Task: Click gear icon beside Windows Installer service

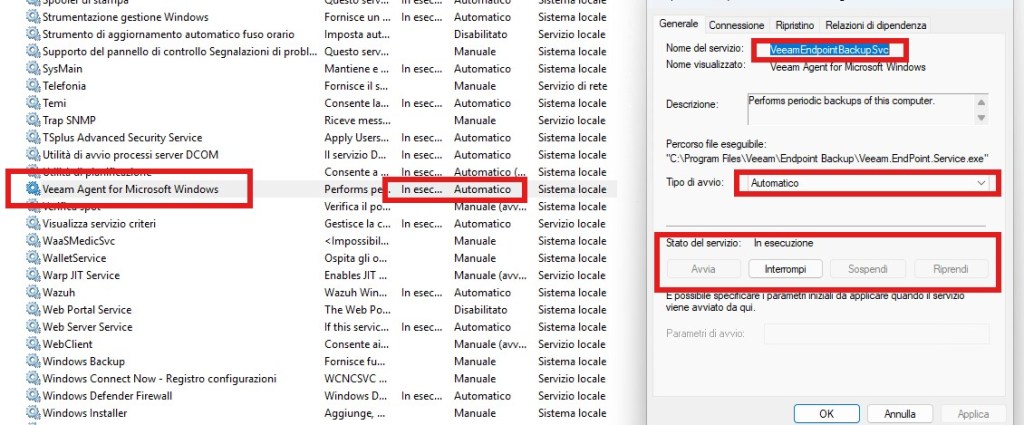Action: (33, 413)
